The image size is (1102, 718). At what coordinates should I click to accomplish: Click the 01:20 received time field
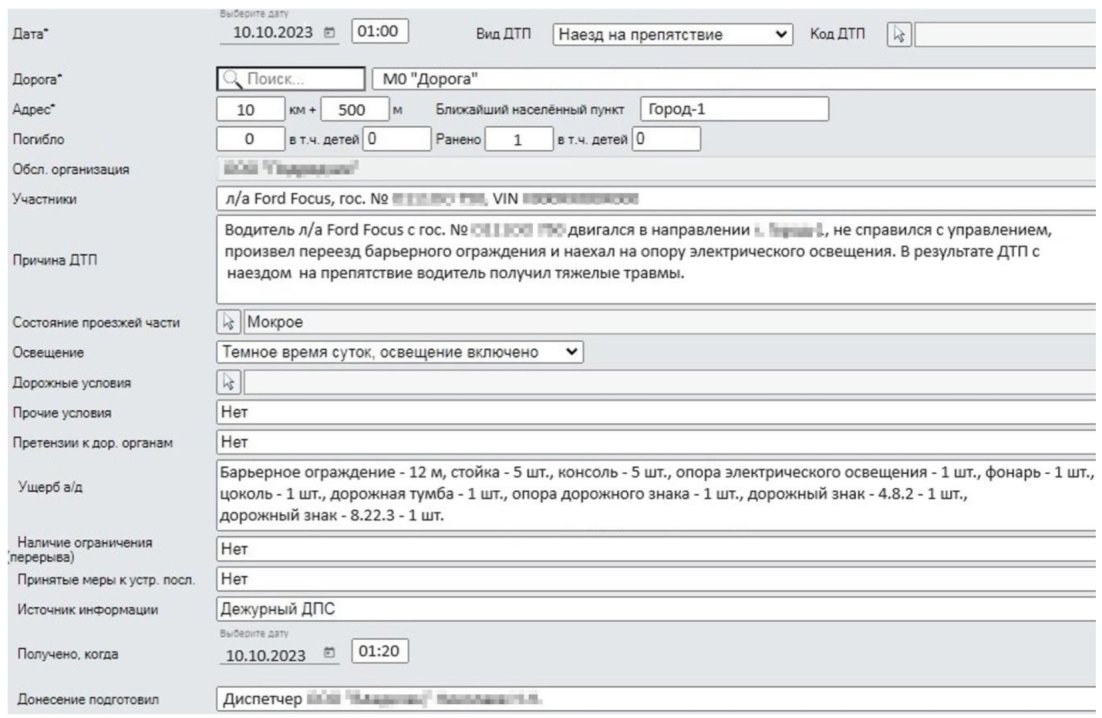pos(380,651)
